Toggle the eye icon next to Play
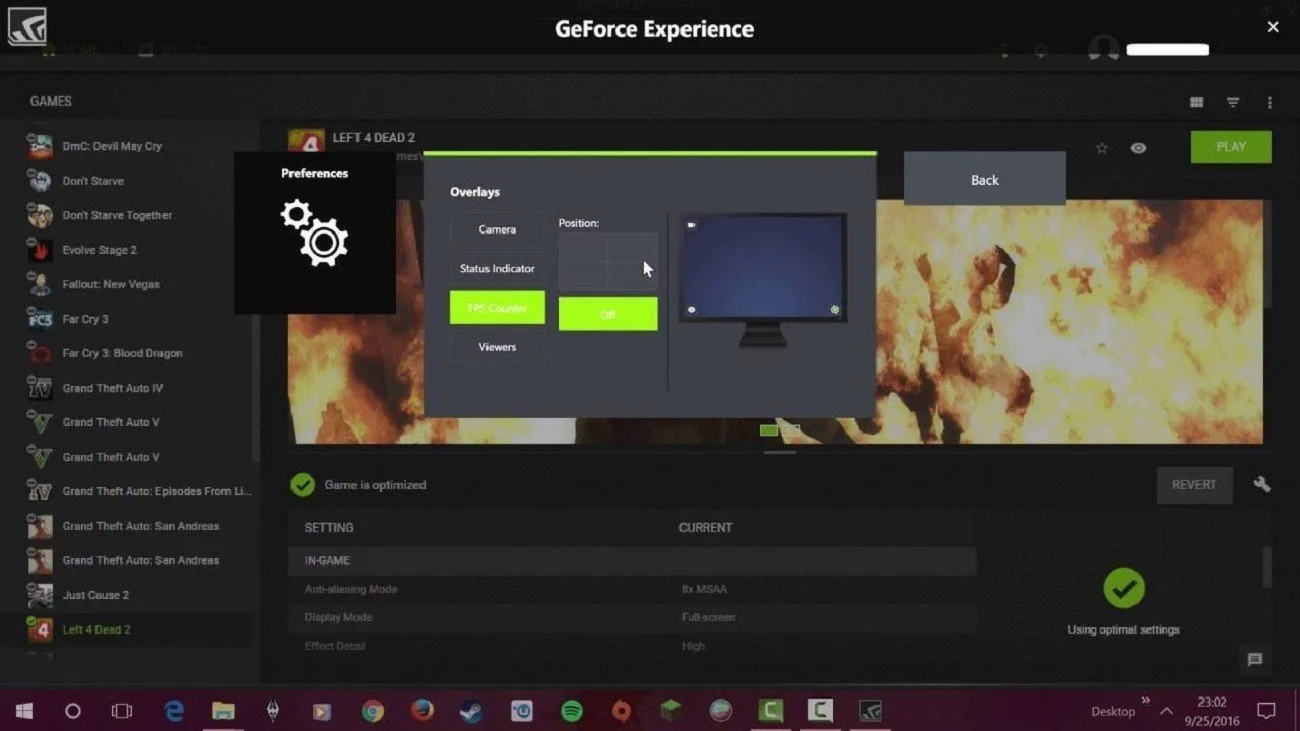1300x731 pixels. (x=1138, y=148)
